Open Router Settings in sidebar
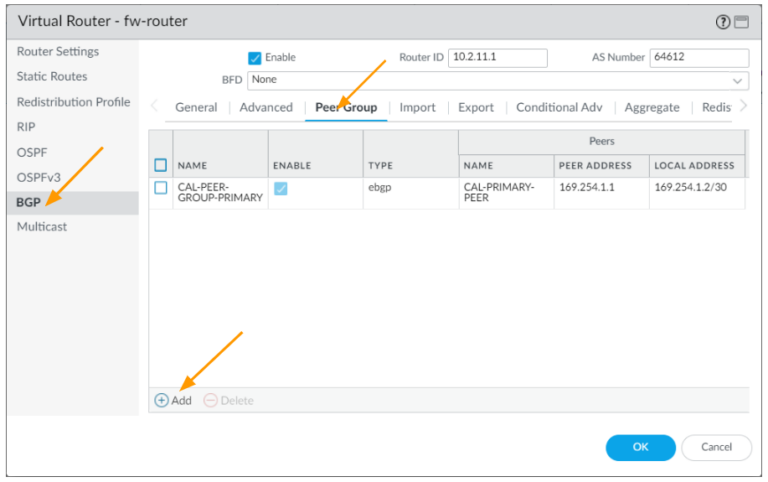 [58, 51]
